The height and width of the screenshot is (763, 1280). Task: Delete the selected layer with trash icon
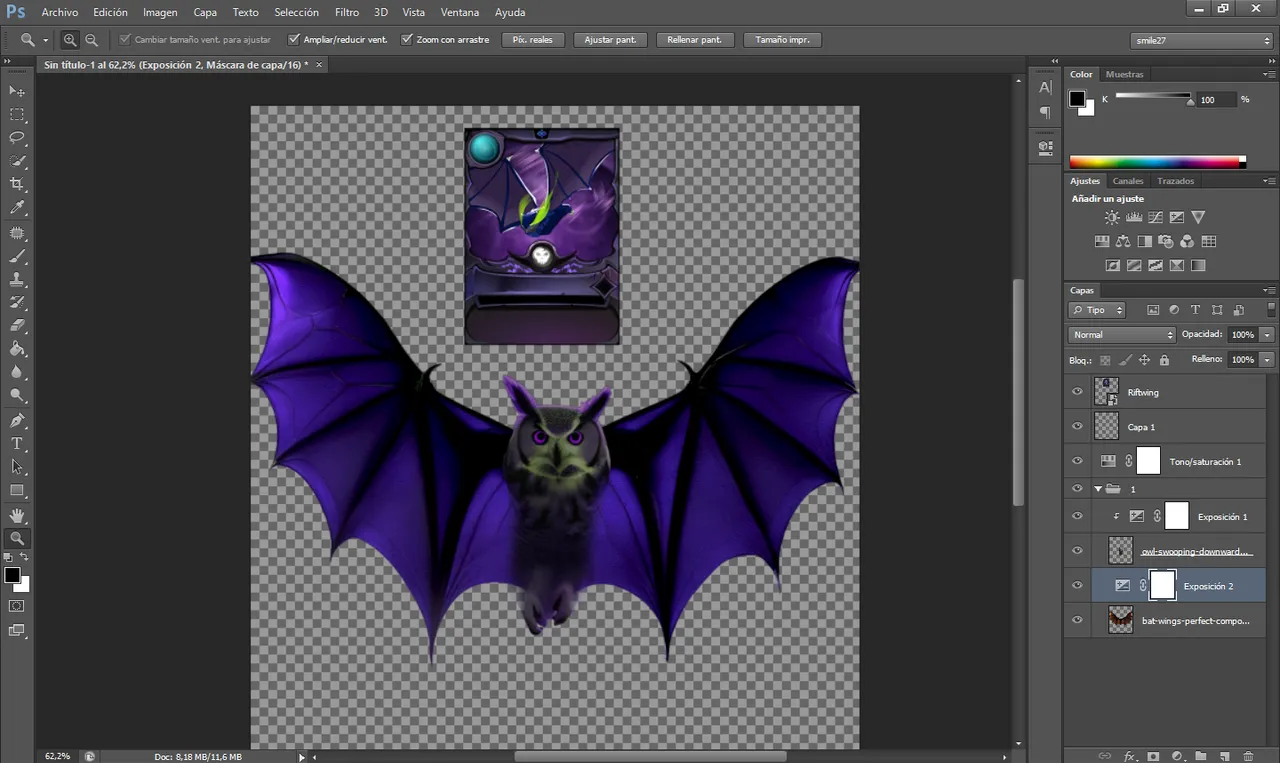click(1249, 756)
